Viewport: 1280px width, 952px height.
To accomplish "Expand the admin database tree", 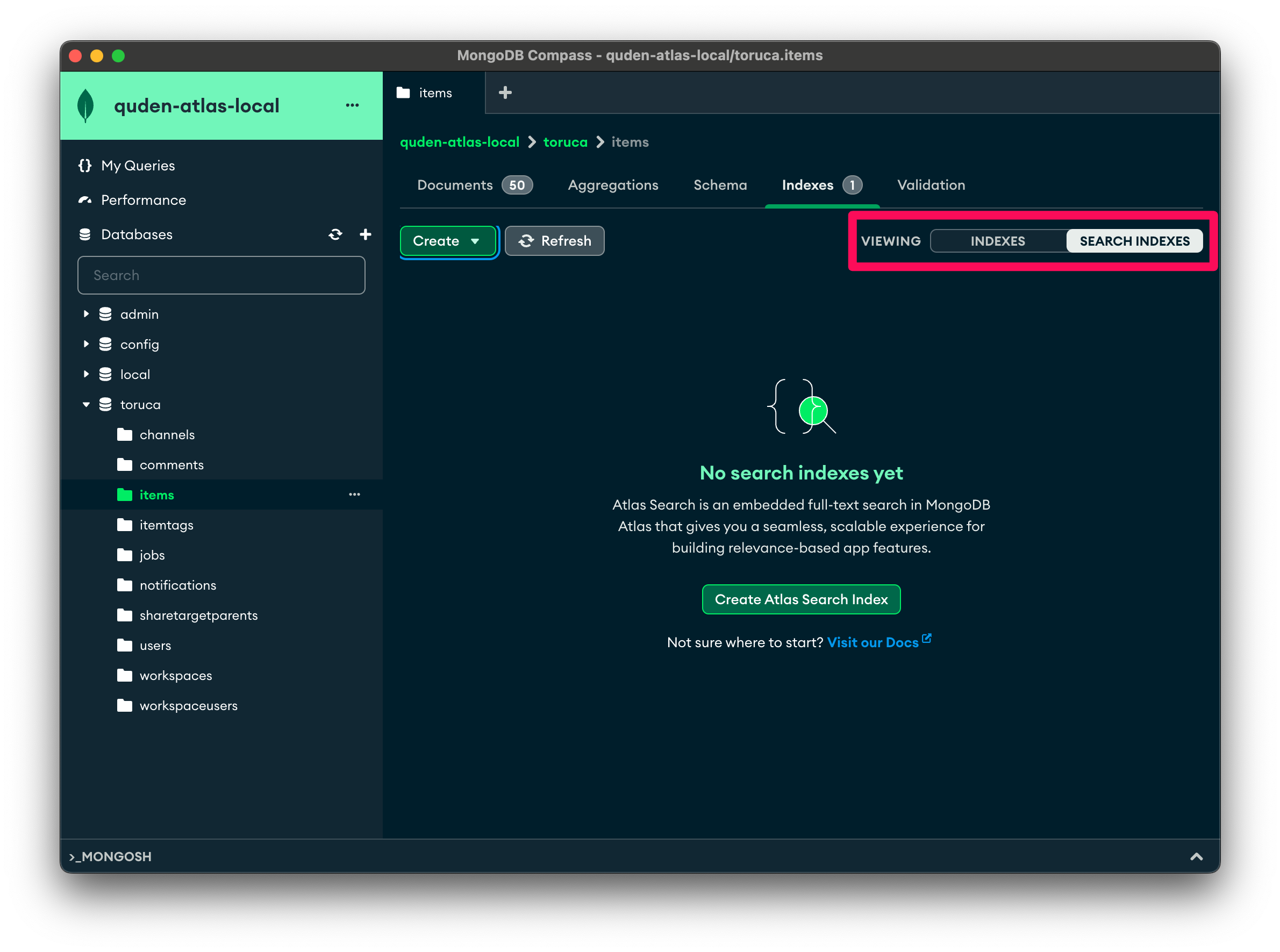I will tap(86, 313).
